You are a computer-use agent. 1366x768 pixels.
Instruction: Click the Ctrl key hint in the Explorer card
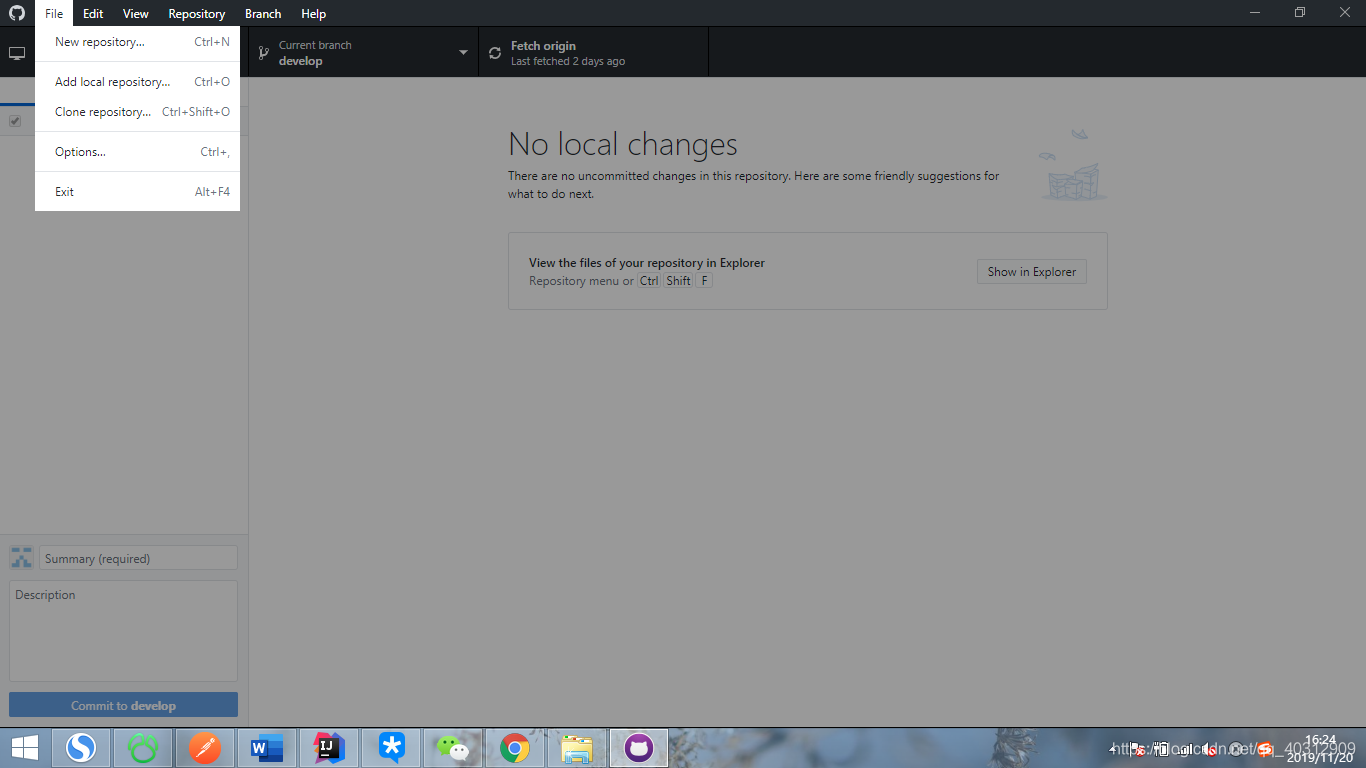pyautogui.click(x=649, y=281)
